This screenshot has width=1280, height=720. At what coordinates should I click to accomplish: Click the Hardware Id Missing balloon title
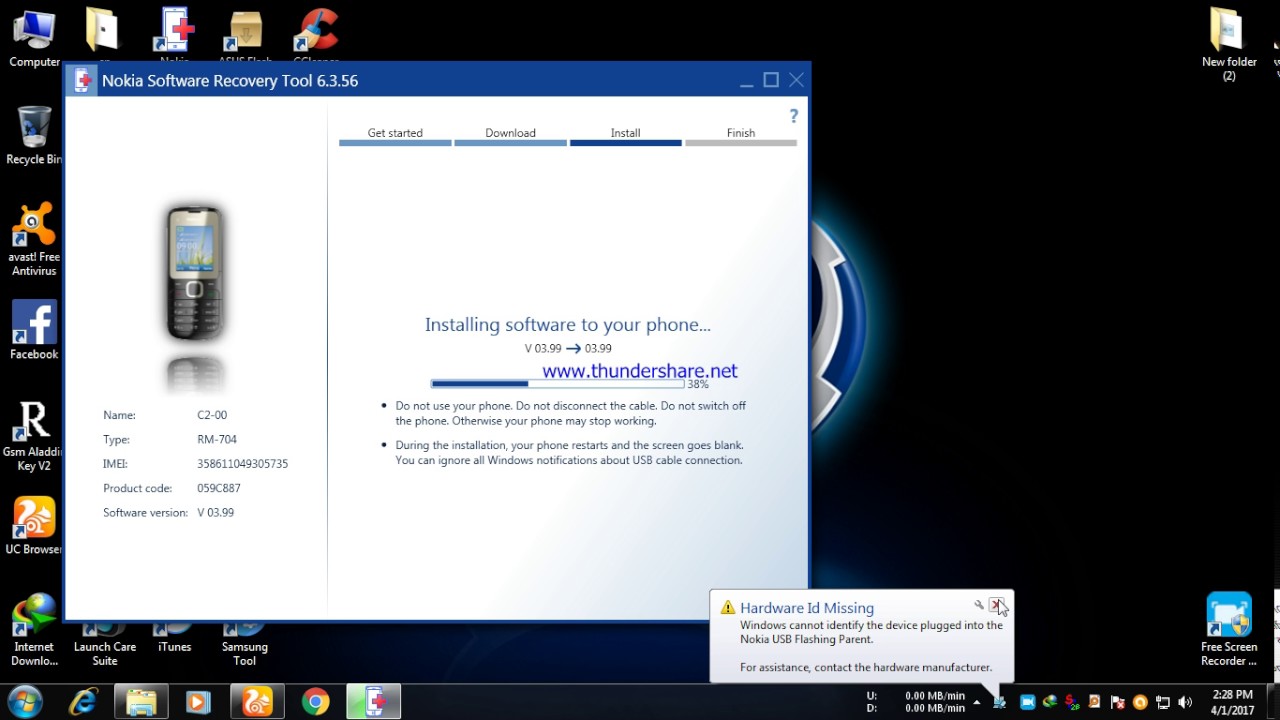(807, 608)
